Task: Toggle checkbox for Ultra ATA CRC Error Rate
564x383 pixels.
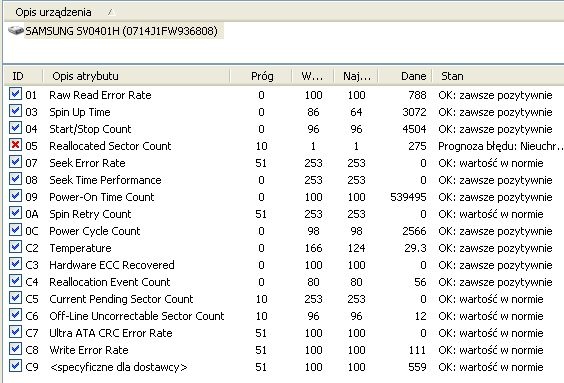Action: tap(15, 332)
